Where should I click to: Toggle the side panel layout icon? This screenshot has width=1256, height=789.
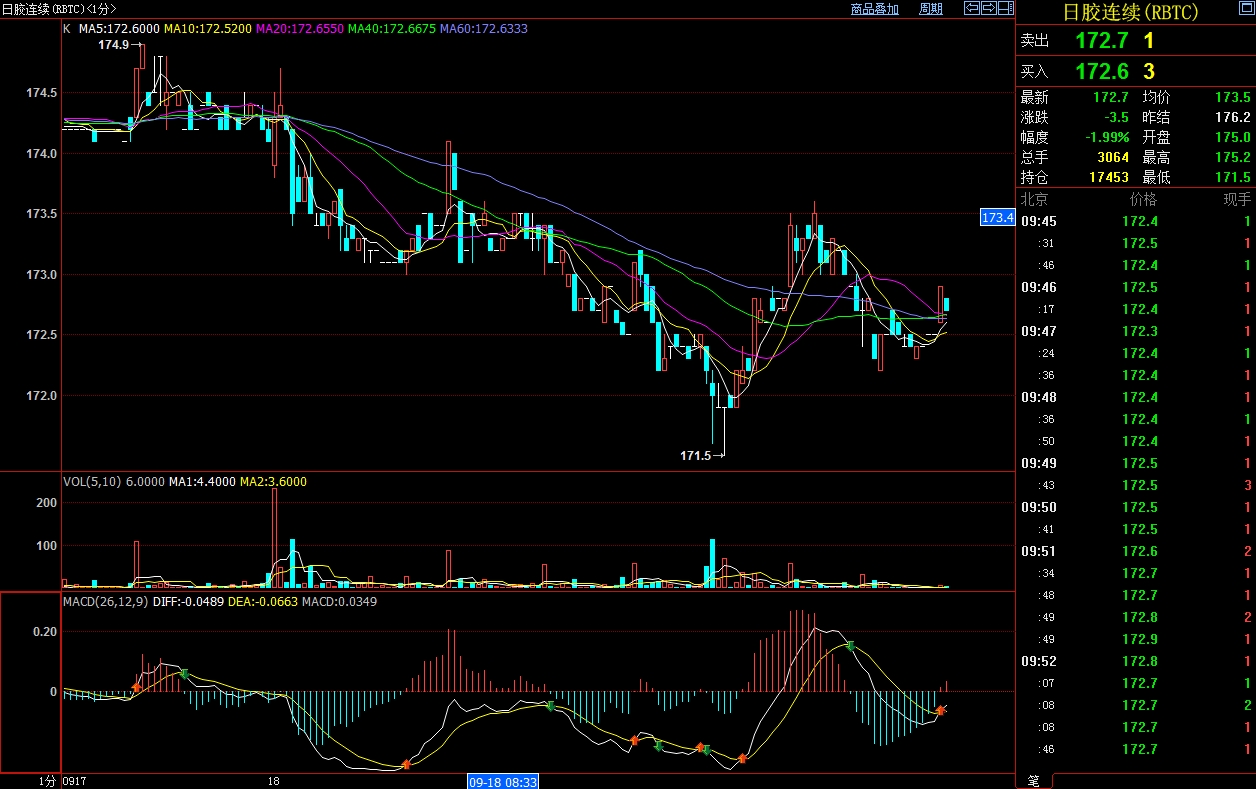1005,9
